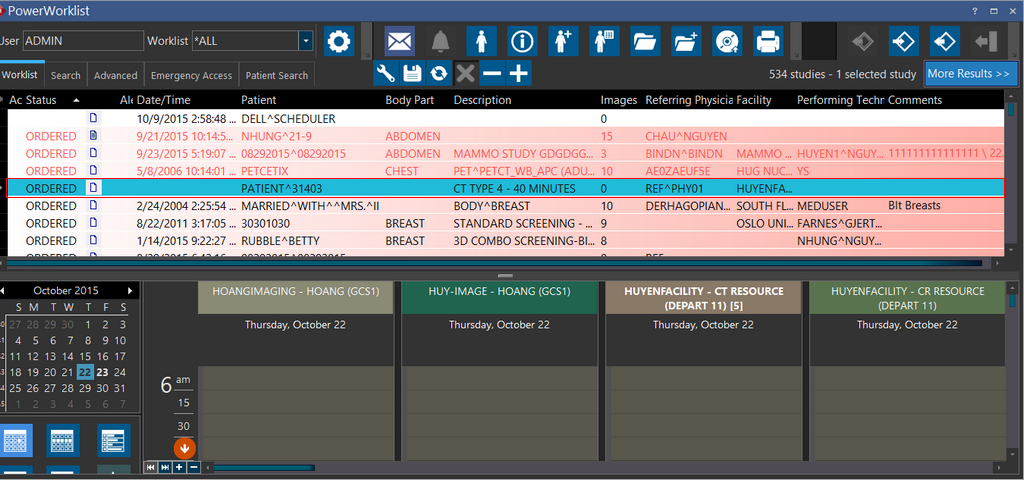Switch to the Emergency Access tab
The width and height of the screenshot is (1024, 480).
click(191, 75)
